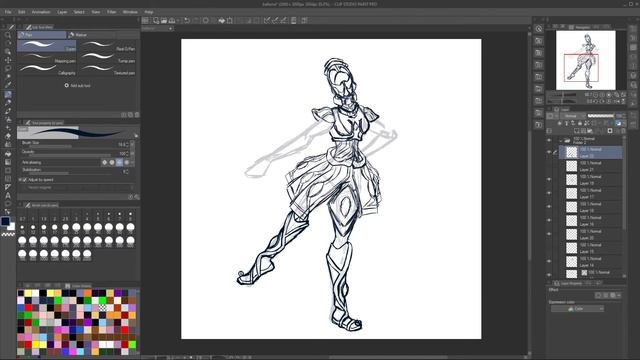
Task: Open the Filter menu
Action: tap(111, 12)
